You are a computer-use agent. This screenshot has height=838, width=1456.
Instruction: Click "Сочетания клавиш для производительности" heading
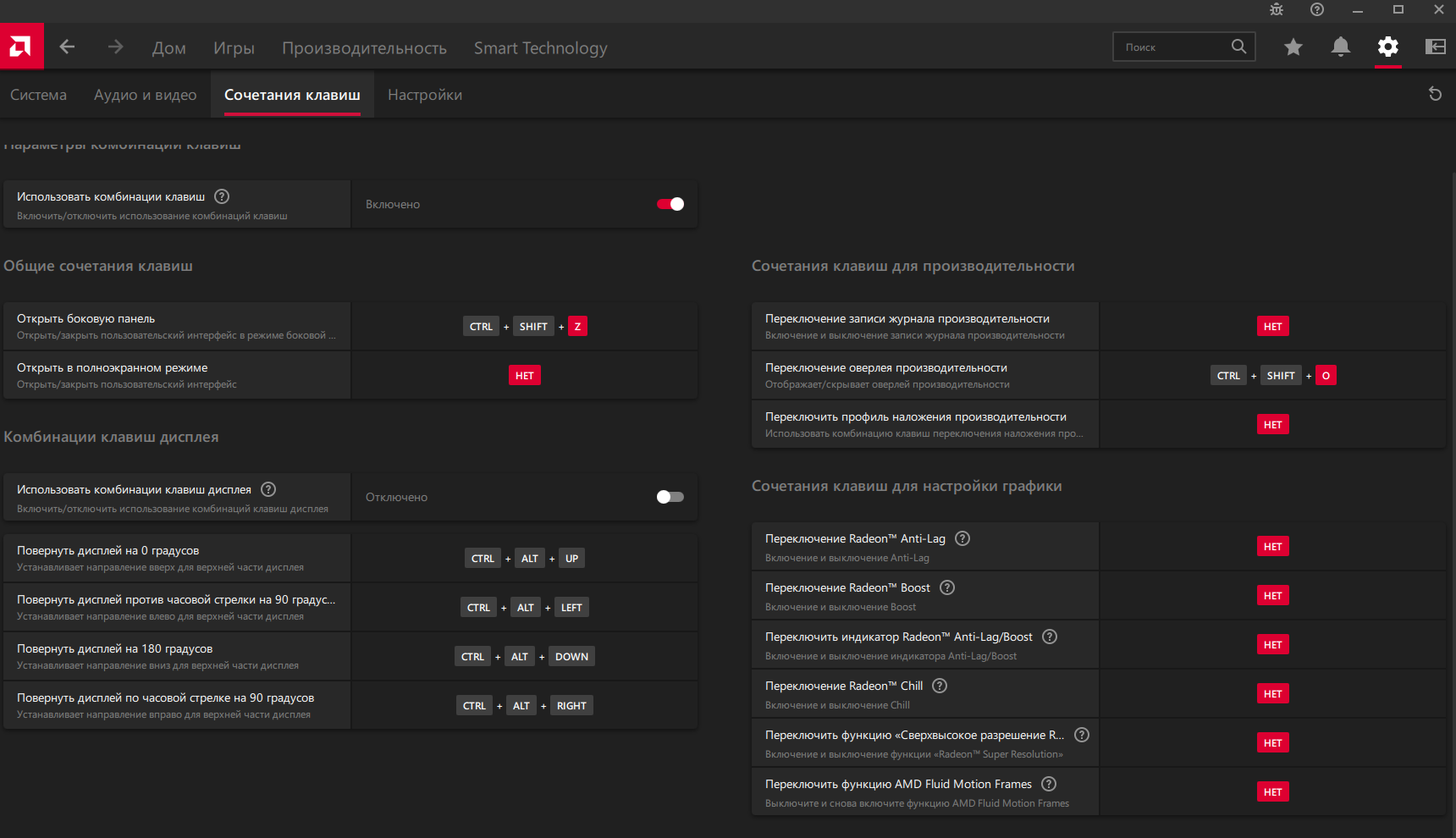[x=913, y=266]
